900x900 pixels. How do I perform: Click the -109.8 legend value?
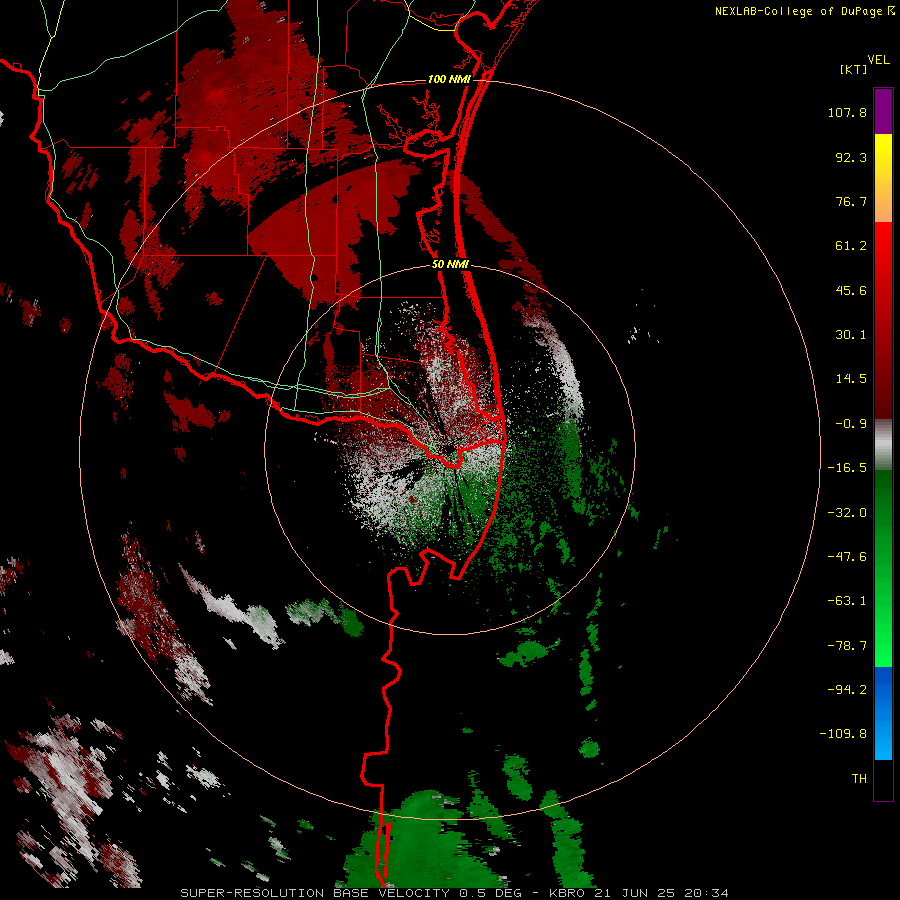tap(843, 734)
